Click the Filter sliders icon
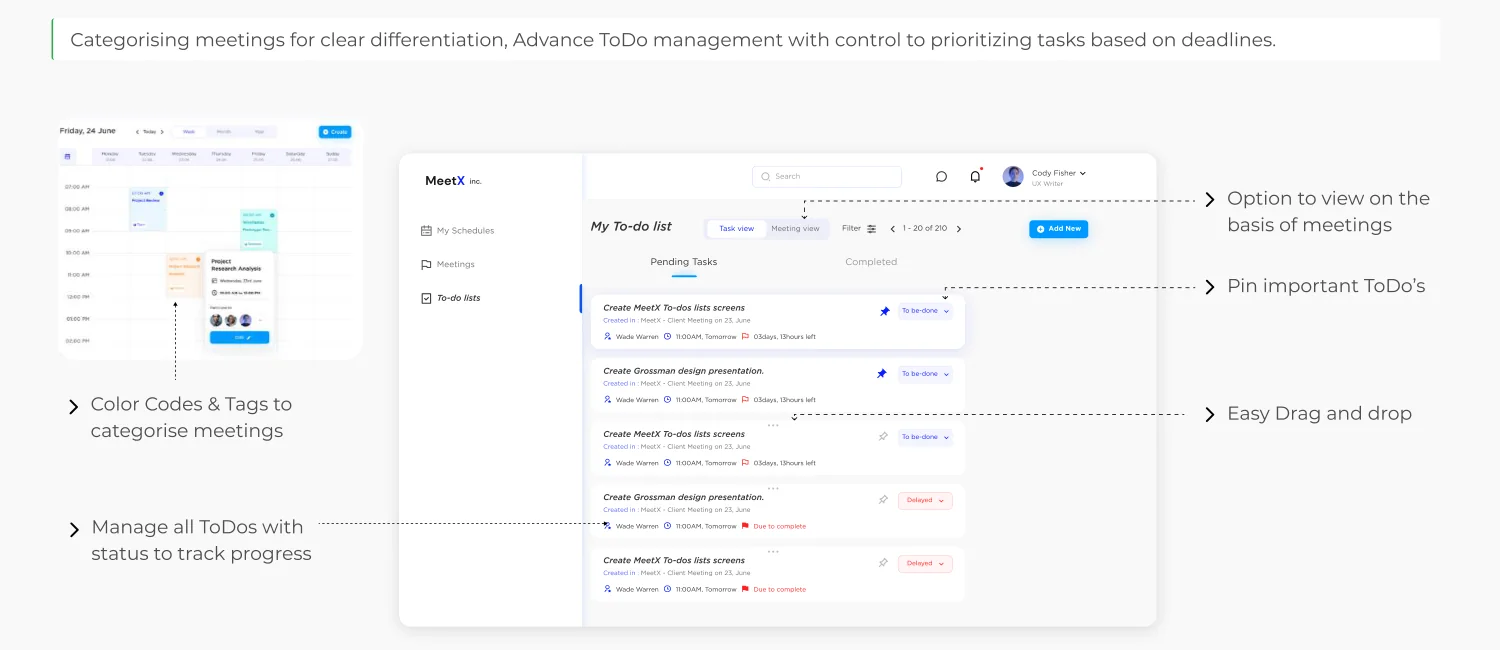 871,229
